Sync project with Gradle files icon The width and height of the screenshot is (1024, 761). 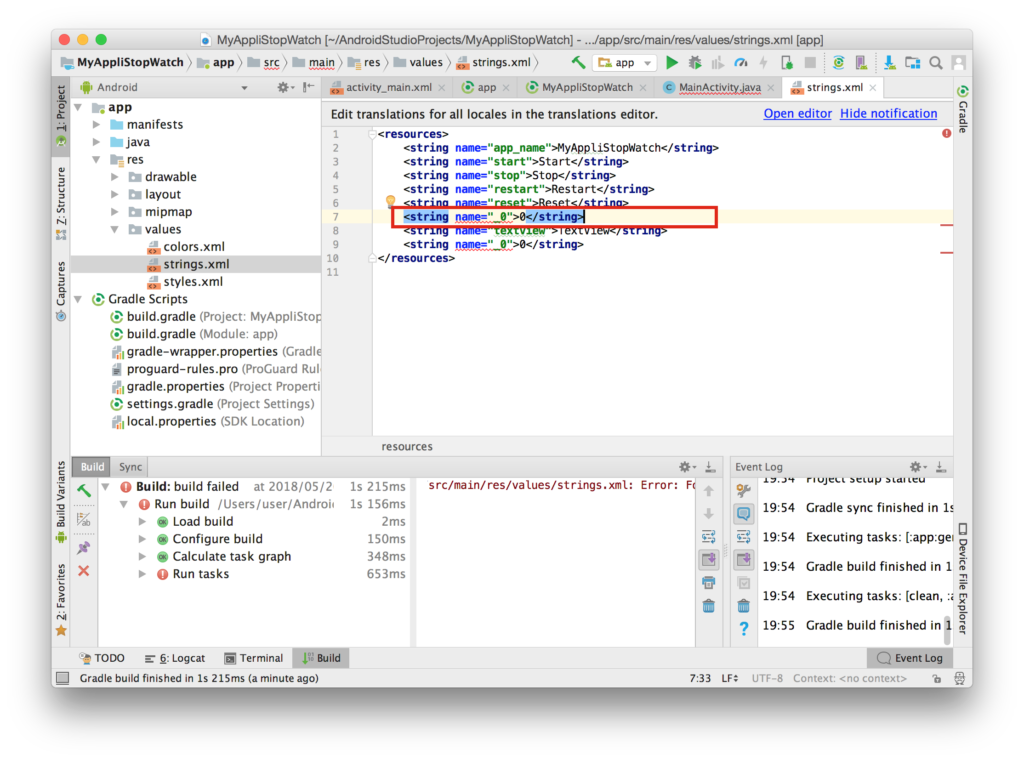pyautogui.click(x=839, y=63)
